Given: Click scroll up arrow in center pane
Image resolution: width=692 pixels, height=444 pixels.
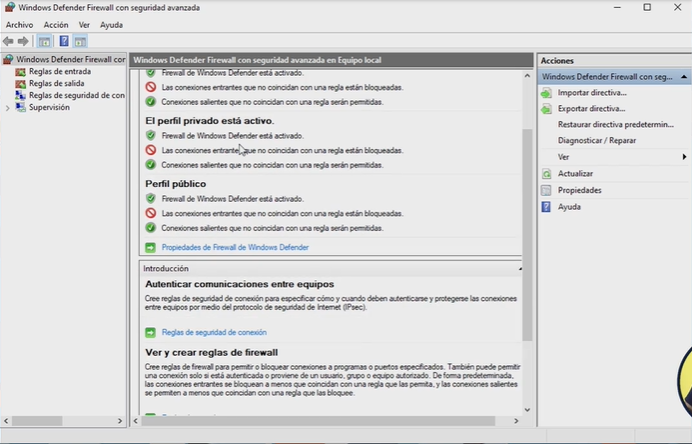Looking at the screenshot, I should click(527, 76).
